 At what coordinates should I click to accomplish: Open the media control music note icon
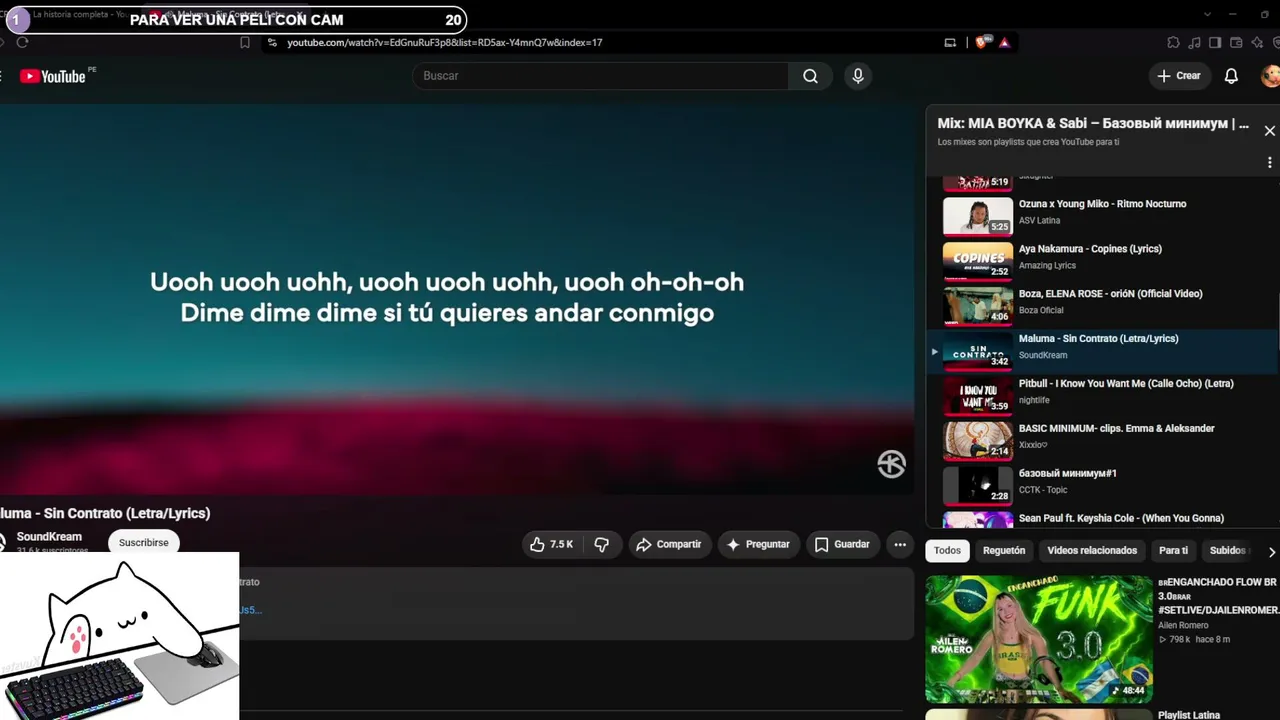tap(1194, 42)
